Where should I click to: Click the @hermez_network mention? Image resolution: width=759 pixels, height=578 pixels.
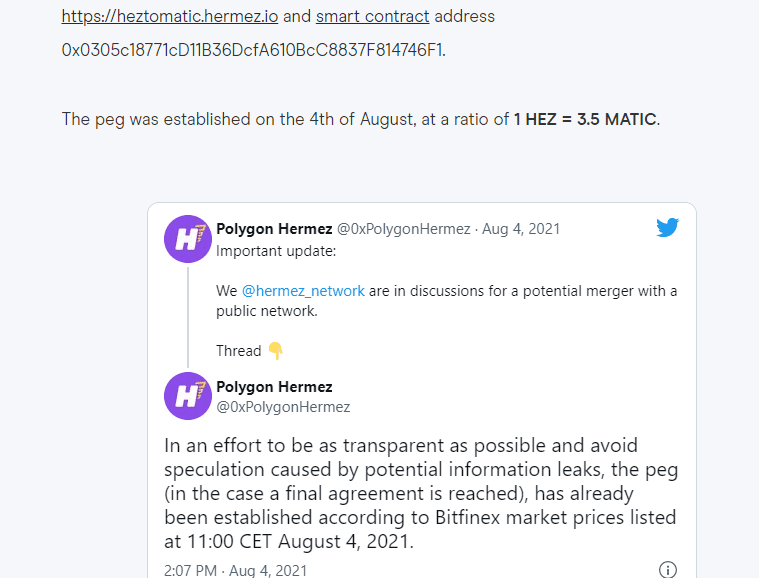click(x=303, y=291)
